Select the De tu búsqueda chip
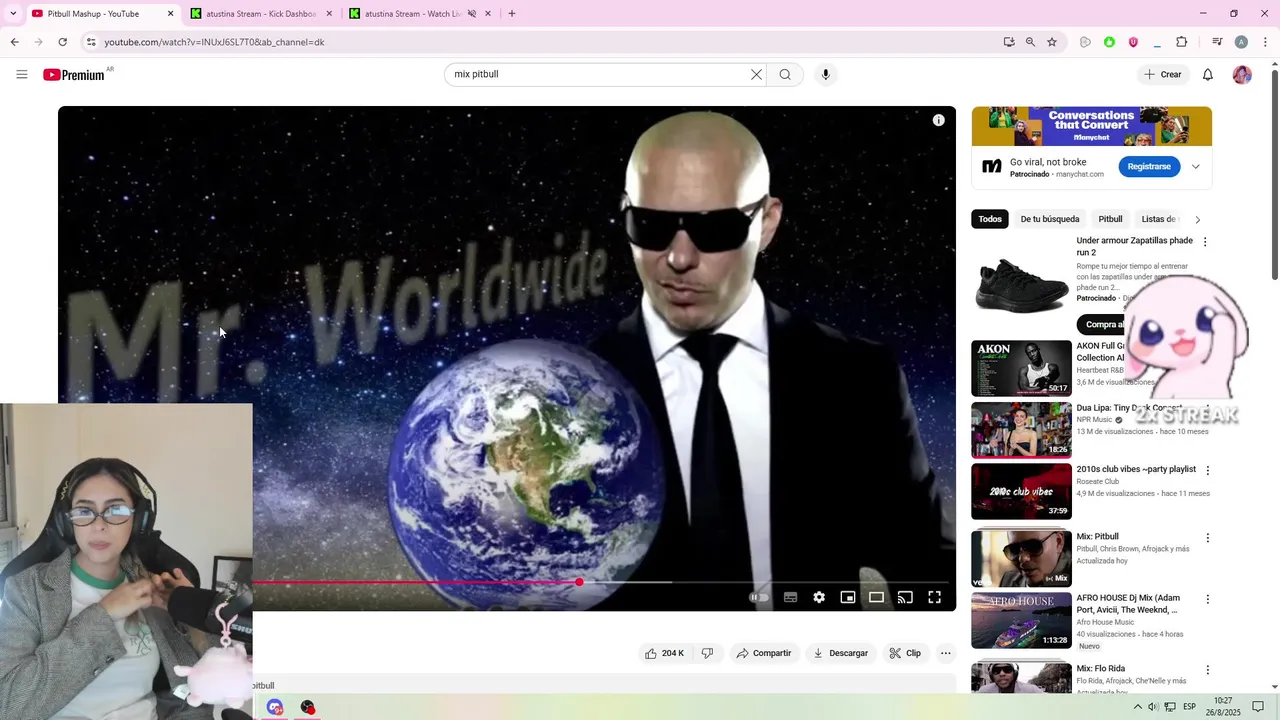The width and height of the screenshot is (1280, 720). pos(1050,219)
